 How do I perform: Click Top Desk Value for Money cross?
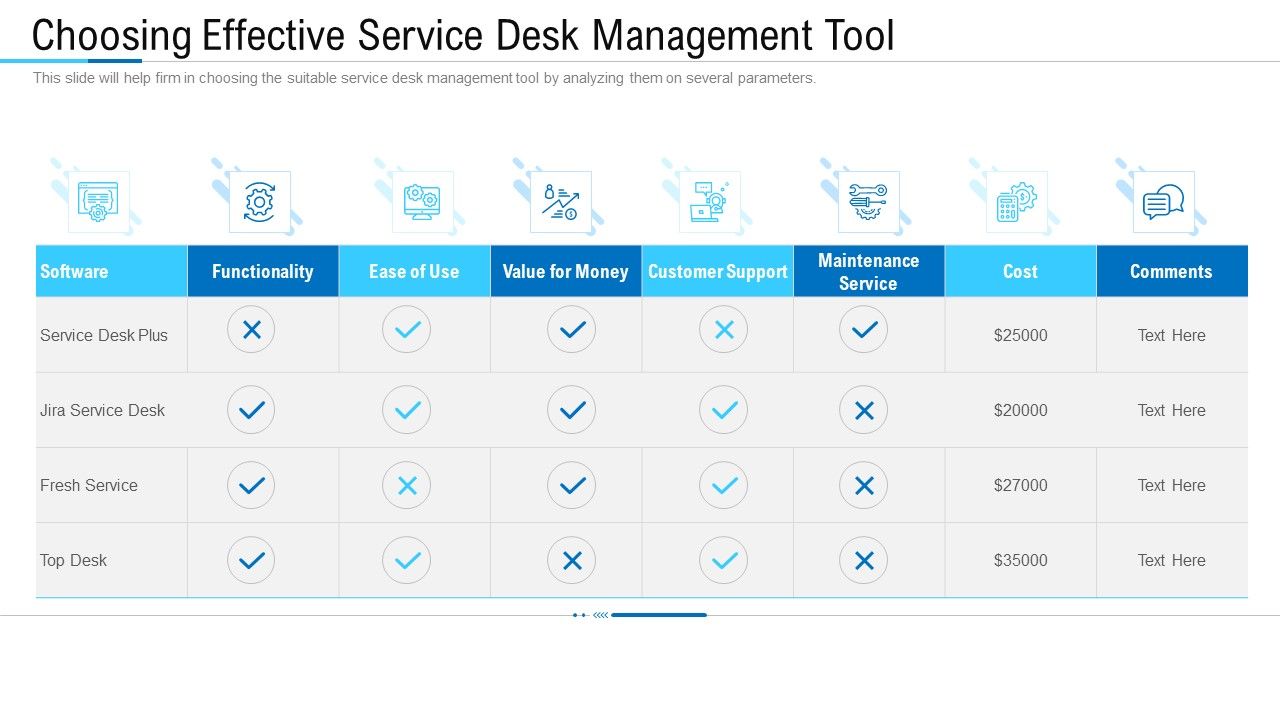[572, 561]
